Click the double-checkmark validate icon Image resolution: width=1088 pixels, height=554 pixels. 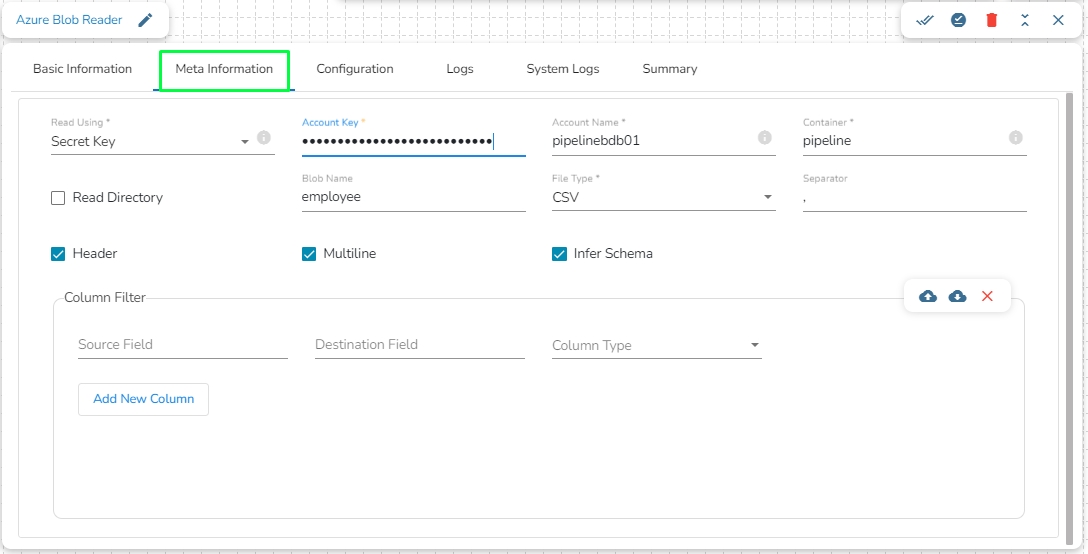point(925,20)
